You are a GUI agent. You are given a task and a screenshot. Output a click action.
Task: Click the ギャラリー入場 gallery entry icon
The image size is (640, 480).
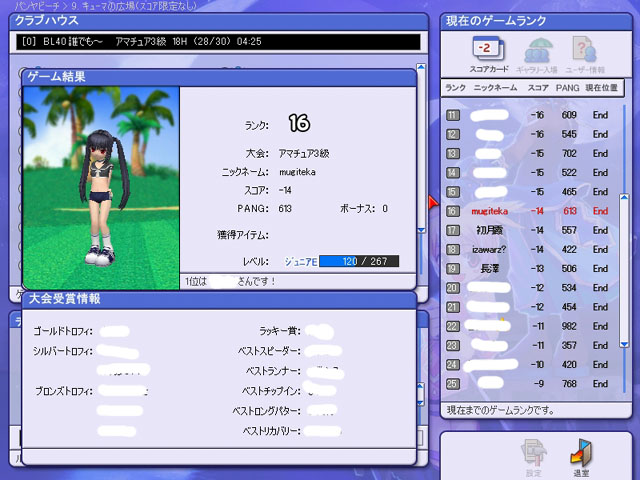click(x=537, y=55)
